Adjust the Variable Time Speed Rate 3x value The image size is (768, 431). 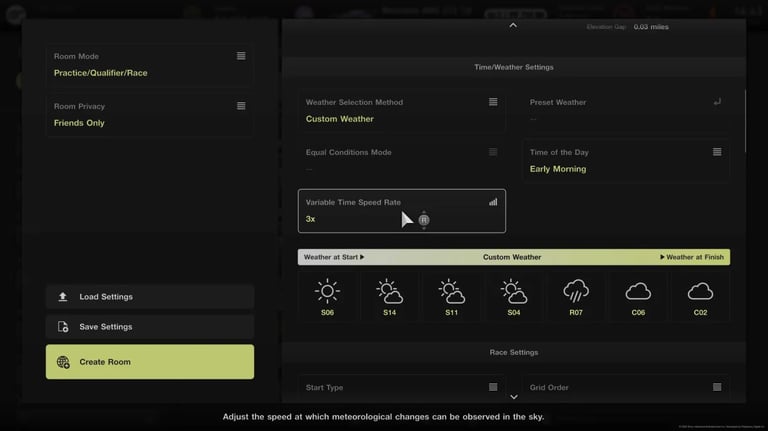[311, 219]
